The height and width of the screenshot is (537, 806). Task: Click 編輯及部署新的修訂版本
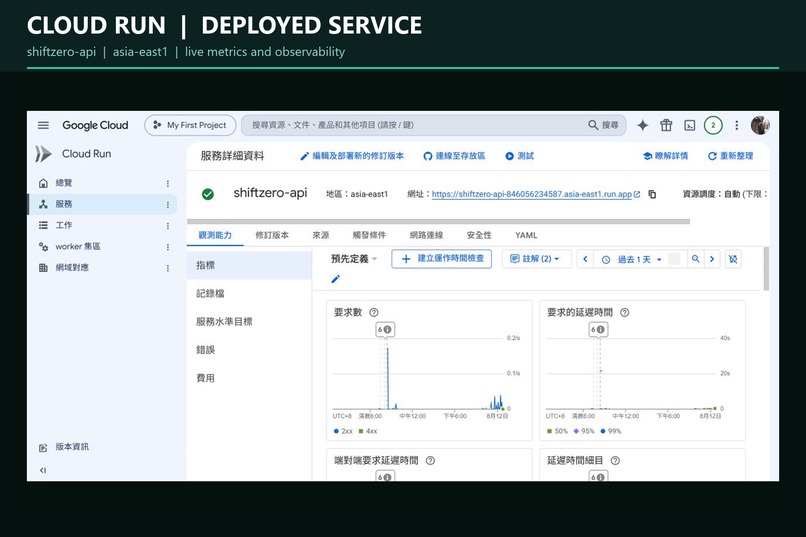pos(352,156)
